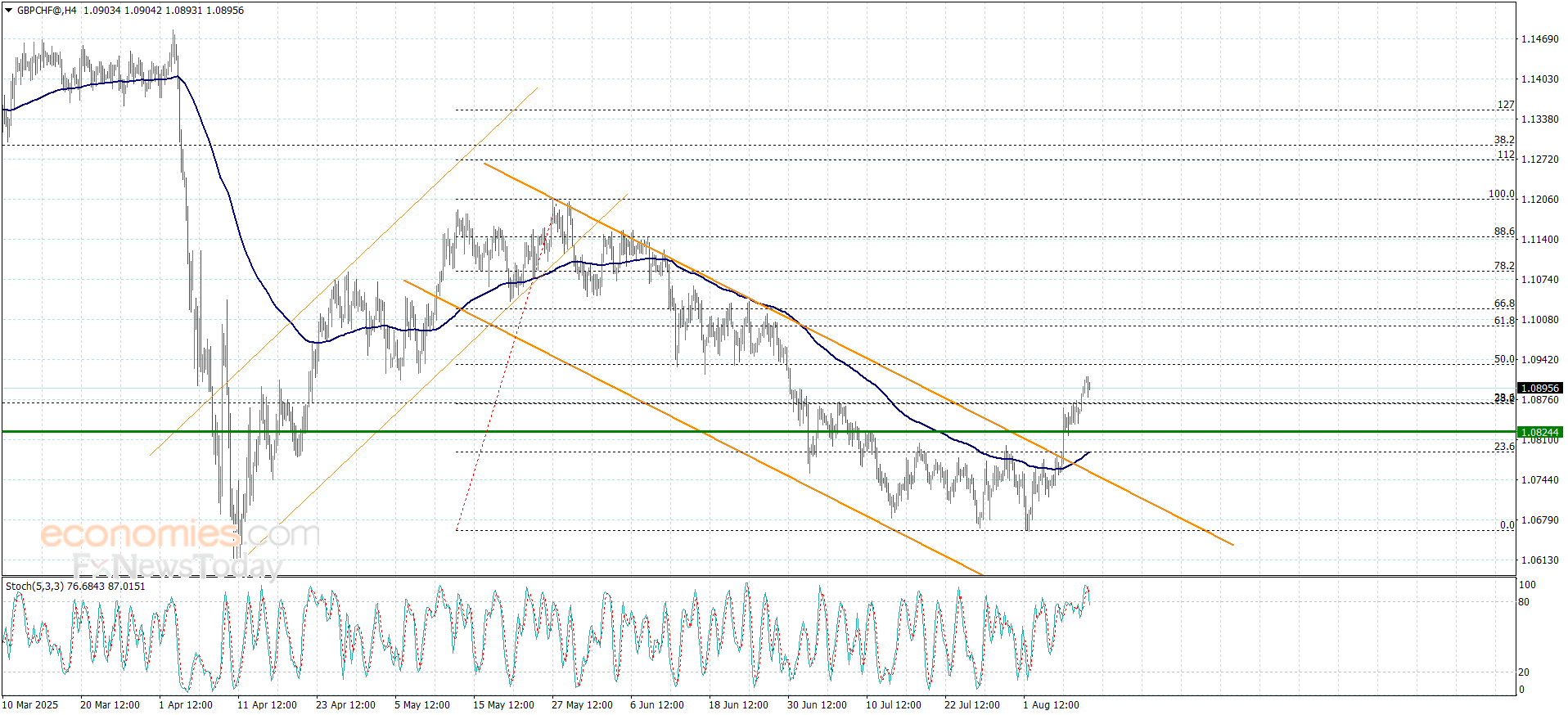Click the 127 Fibonacci level label
Image resolution: width=1568 pixels, height=715 pixels.
tap(1506, 105)
